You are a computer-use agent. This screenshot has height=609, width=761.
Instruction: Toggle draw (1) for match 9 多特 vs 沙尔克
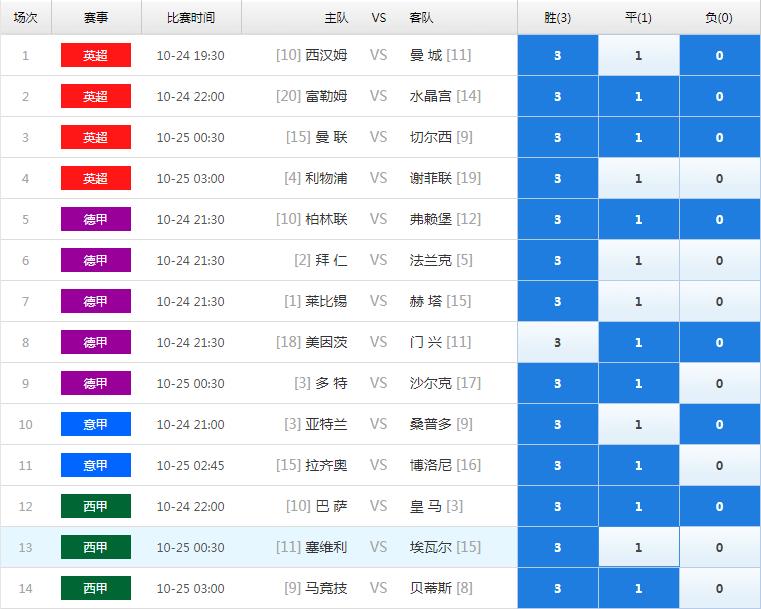click(x=639, y=383)
